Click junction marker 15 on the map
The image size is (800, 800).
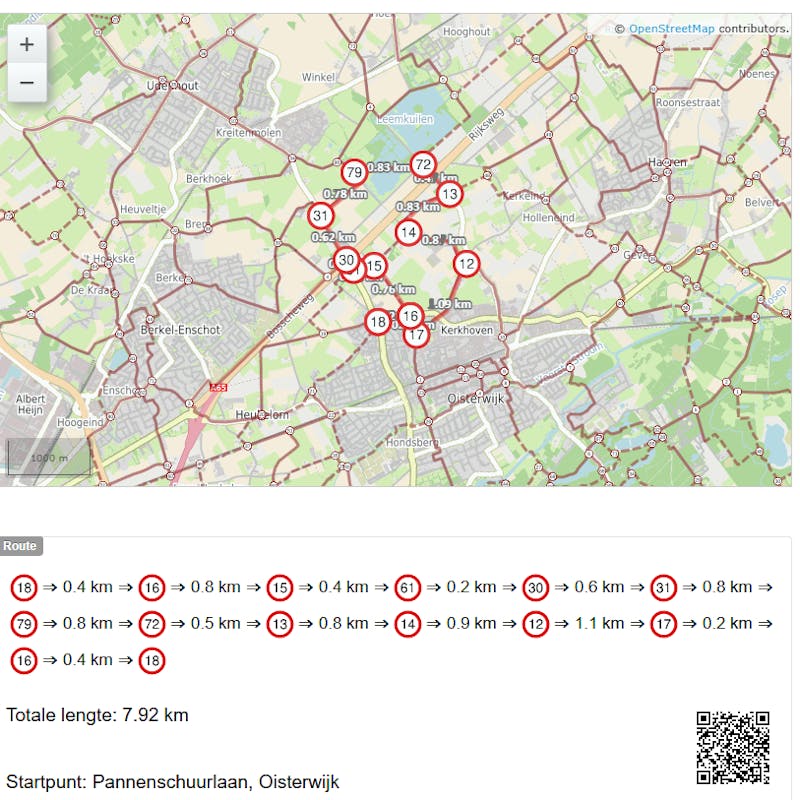coord(374,266)
